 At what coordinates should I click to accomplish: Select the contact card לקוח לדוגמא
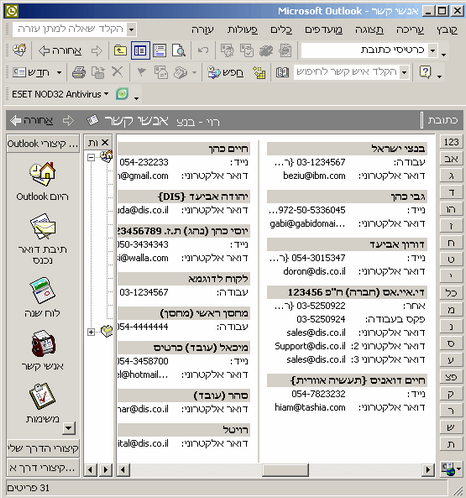(x=184, y=279)
